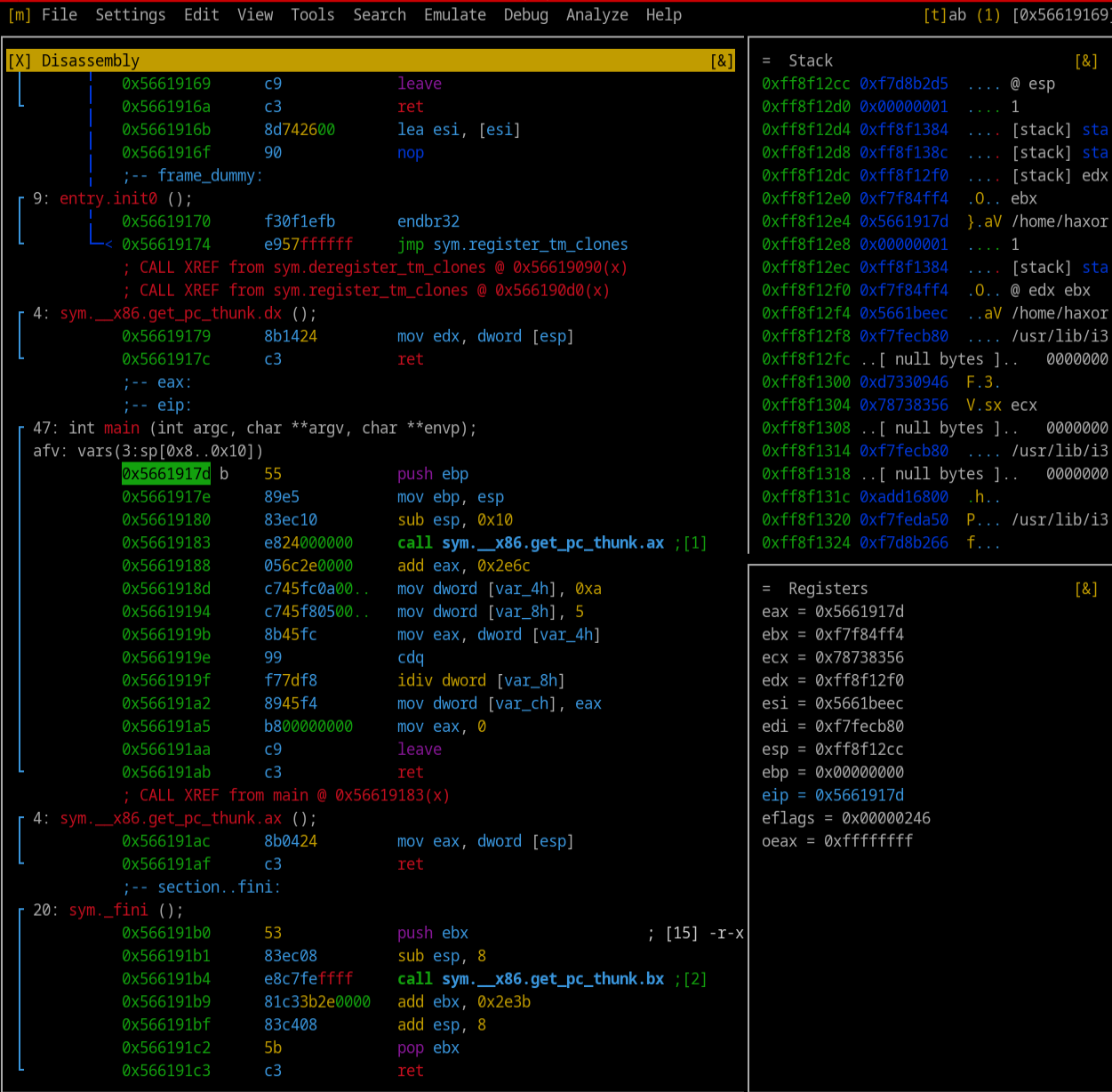Close the Disassembly panel with [X]
The height and width of the screenshot is (1092, 1112).
[x=19, y=60]
